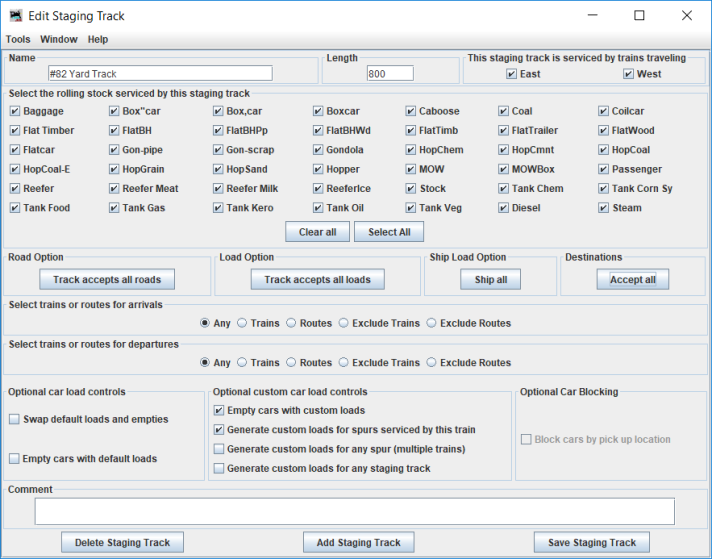Toggle the Tank Oil checkbox
The width and height of the screenshot is (712, 559).
[319, 208]
